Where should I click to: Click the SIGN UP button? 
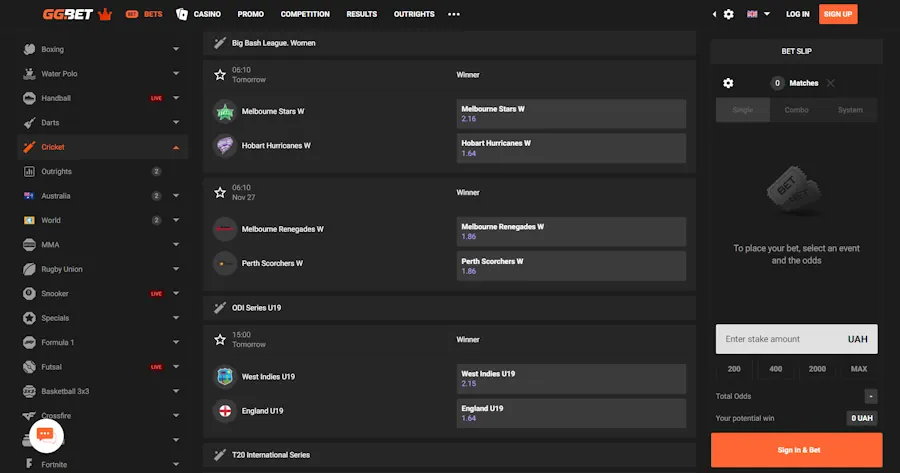click(x=838, y=14)
